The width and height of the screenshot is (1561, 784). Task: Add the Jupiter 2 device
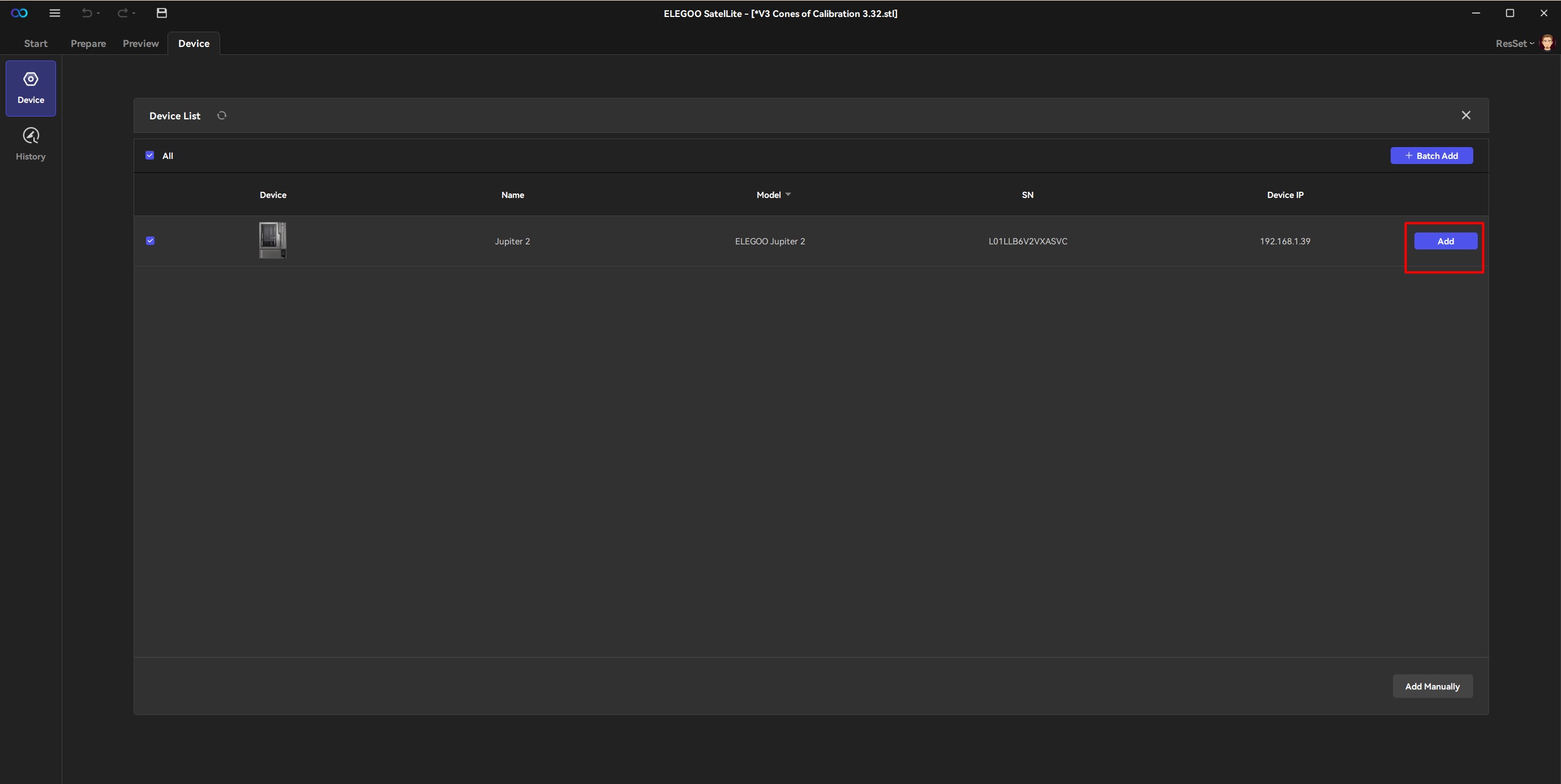point(1446,241)
